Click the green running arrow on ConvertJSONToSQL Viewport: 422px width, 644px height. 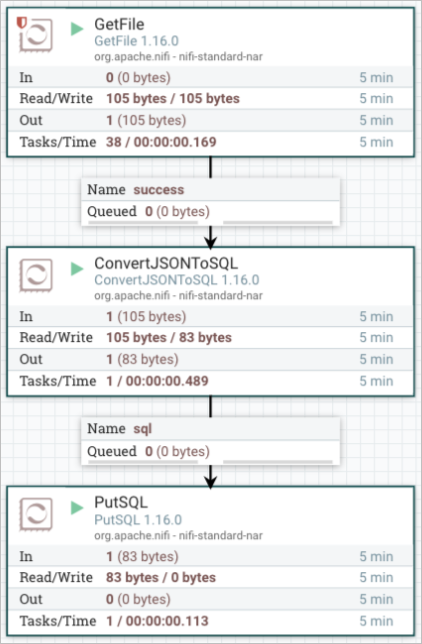tap(77, 269)
